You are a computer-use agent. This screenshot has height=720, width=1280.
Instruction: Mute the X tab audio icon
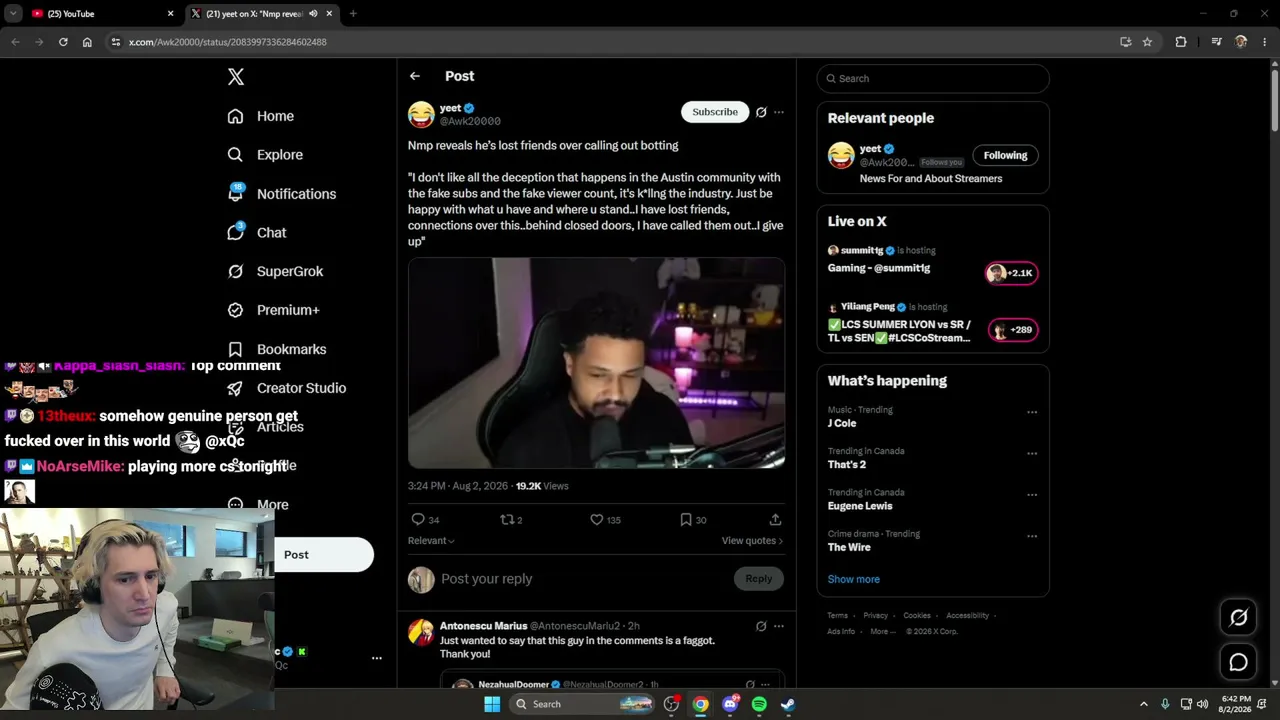(x=313, y=14)
